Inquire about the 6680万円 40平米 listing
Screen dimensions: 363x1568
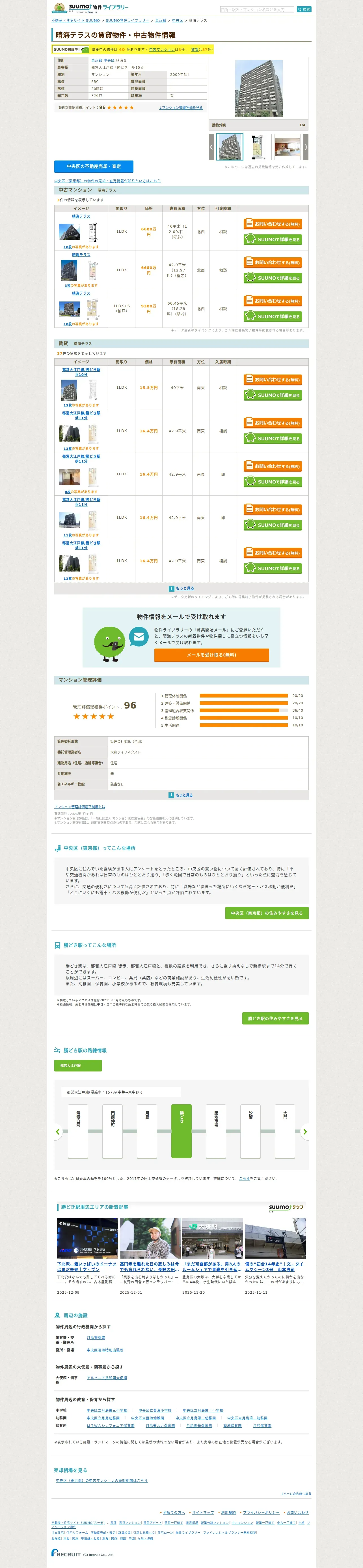pyautogui.click(x=273, y=224)
